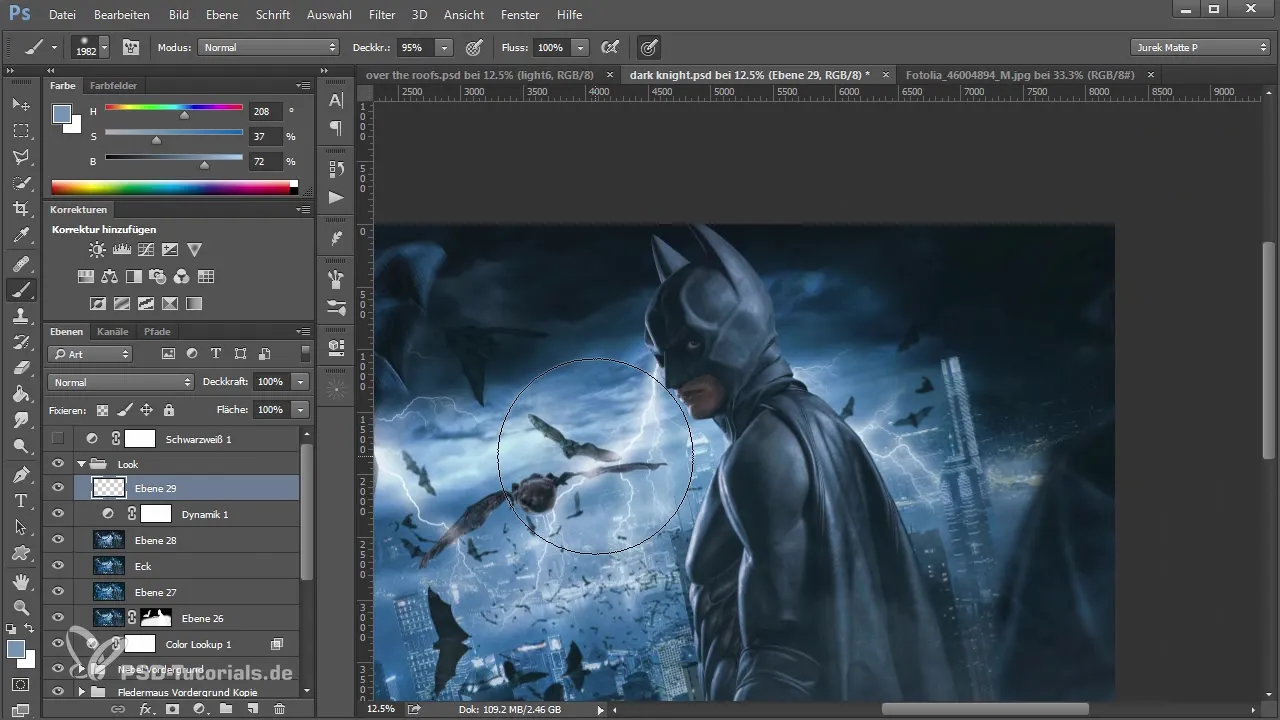Hide layer Ebene 26
The height and width of the screenshot is (720, 1280).
58,618
